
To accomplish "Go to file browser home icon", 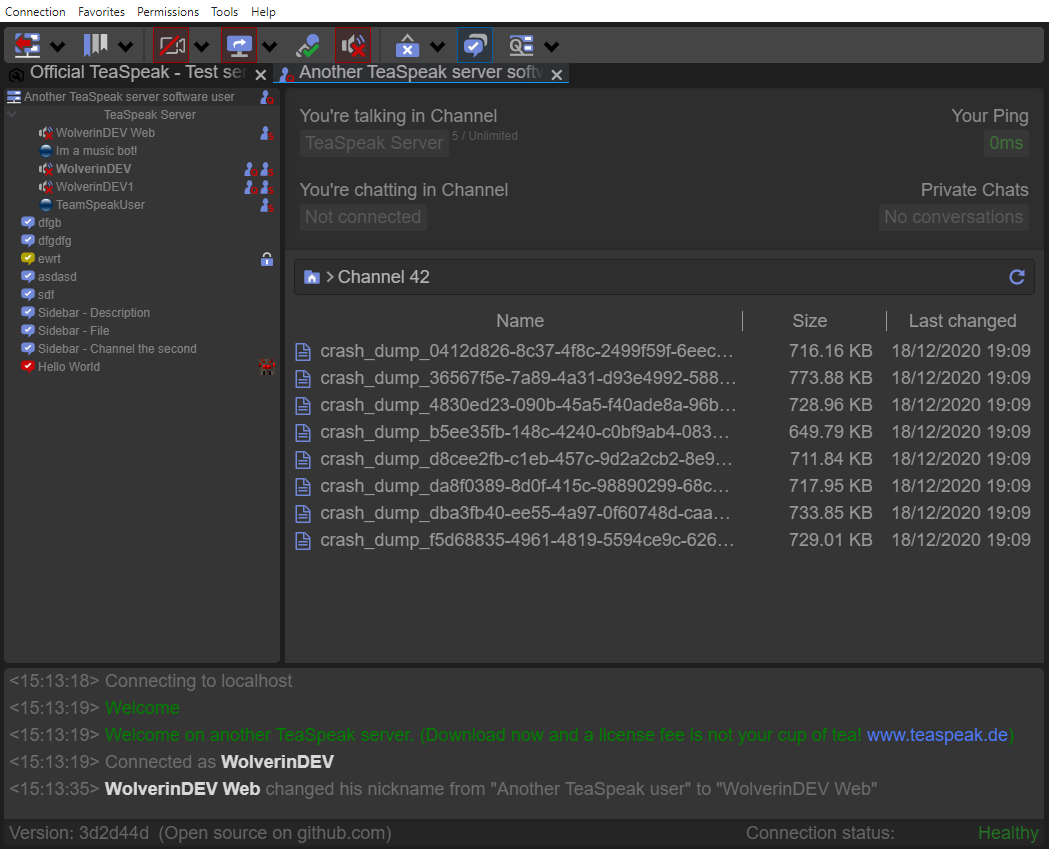I will [x=312, y=277].
